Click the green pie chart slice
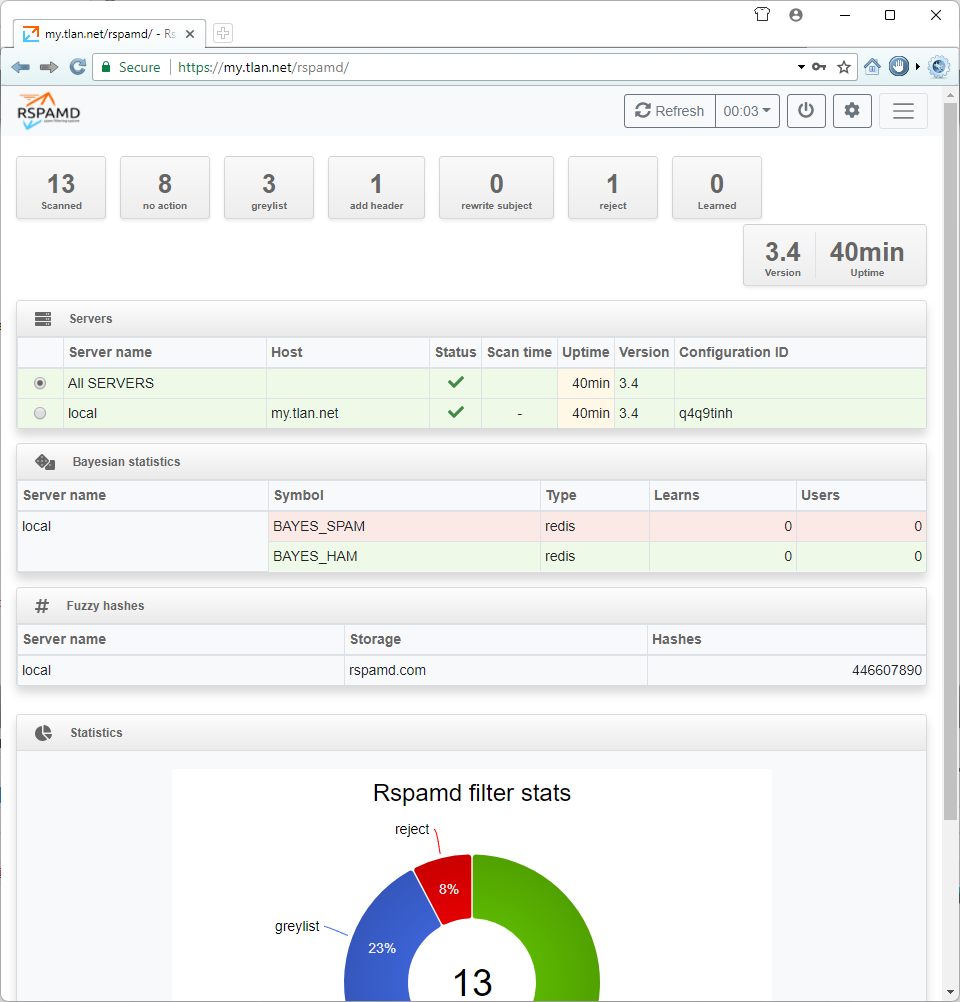Viewport: 960px width, 1002px height. click(x=555, y=933)
